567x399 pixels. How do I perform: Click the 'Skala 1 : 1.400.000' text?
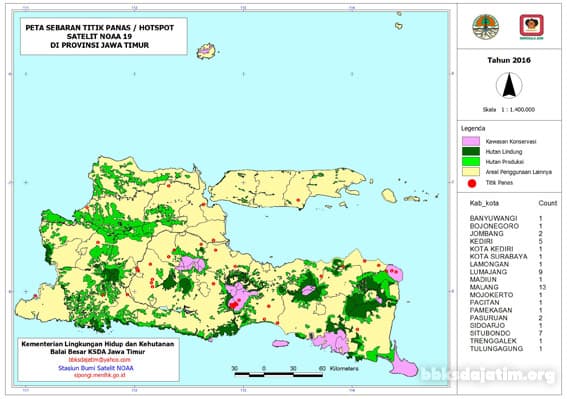click(x=508, y=110)
